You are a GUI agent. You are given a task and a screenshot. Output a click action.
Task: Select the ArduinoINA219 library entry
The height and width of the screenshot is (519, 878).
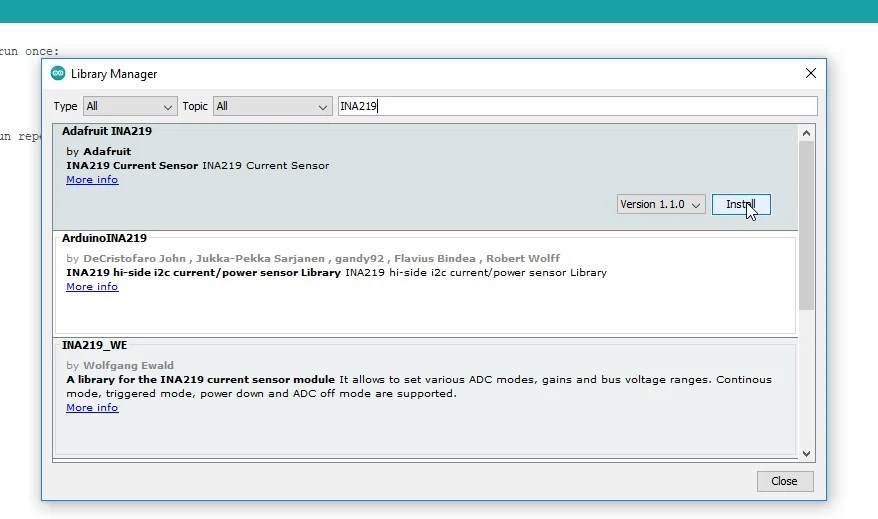[x=104, y=238]
